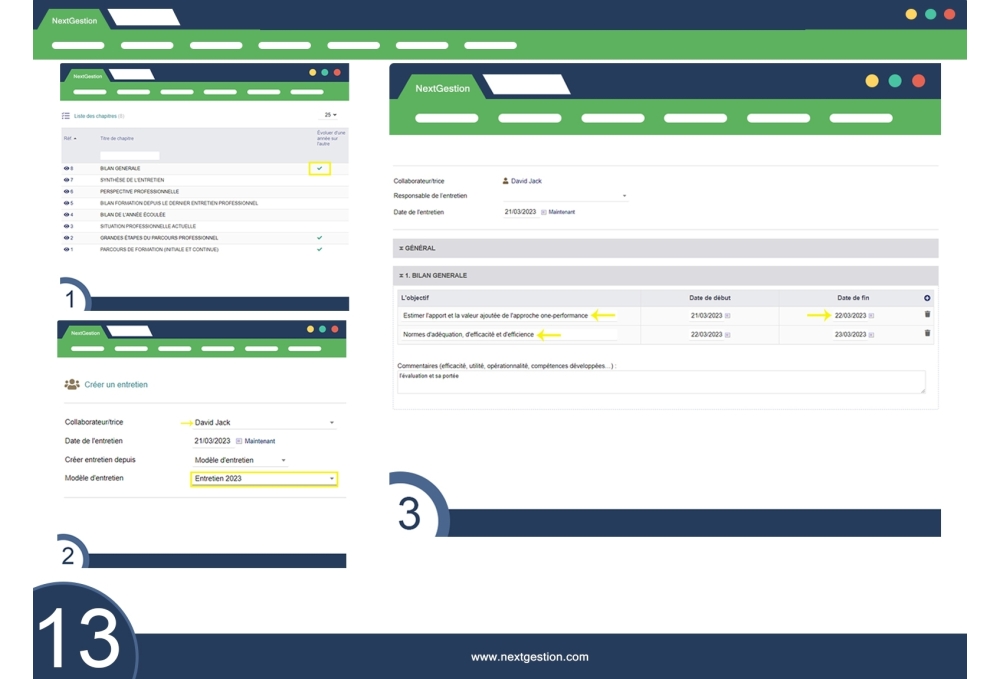1000x679 pixels.
Task: Open the Modèle d'entretien dropdown showing Entretien 2023
Action: pyautogui.click(x=264, y=479)
